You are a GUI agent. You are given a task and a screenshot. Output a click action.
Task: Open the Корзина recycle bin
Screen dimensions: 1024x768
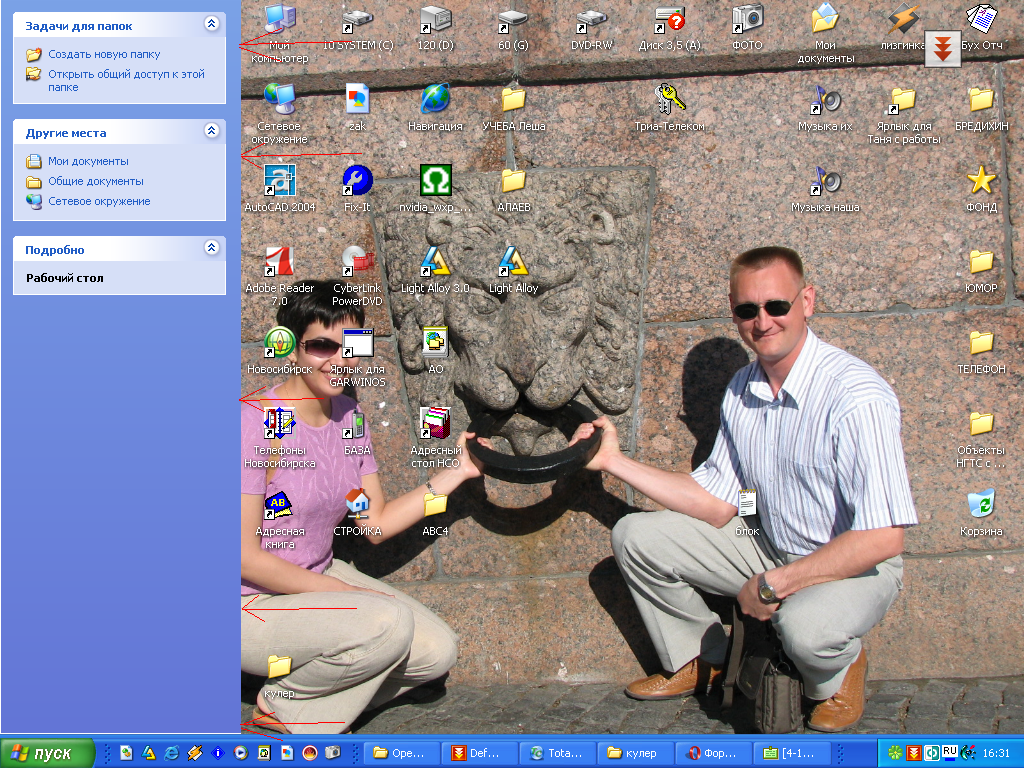click(981, 505)
